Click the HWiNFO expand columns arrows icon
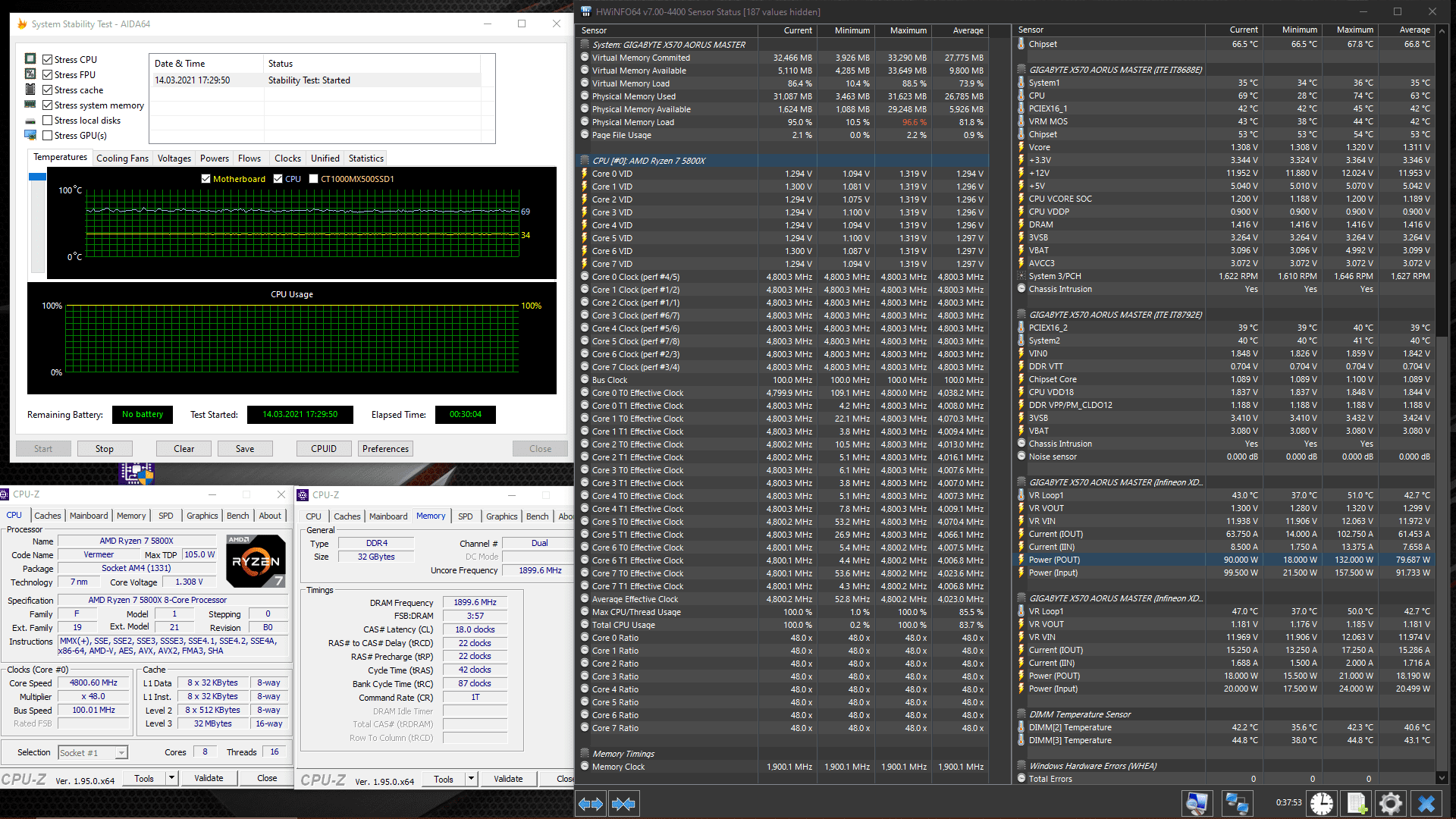The height and width of the screenshot is (819, 1456). click(591, 804)
